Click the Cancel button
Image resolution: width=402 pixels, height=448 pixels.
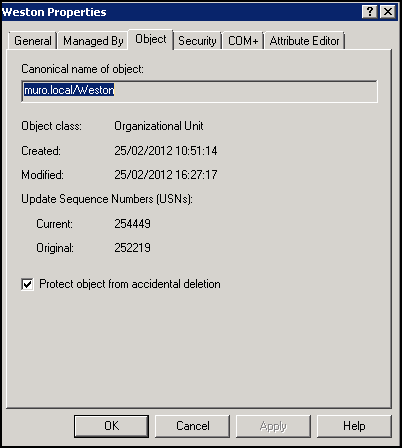tap(193, 426)
